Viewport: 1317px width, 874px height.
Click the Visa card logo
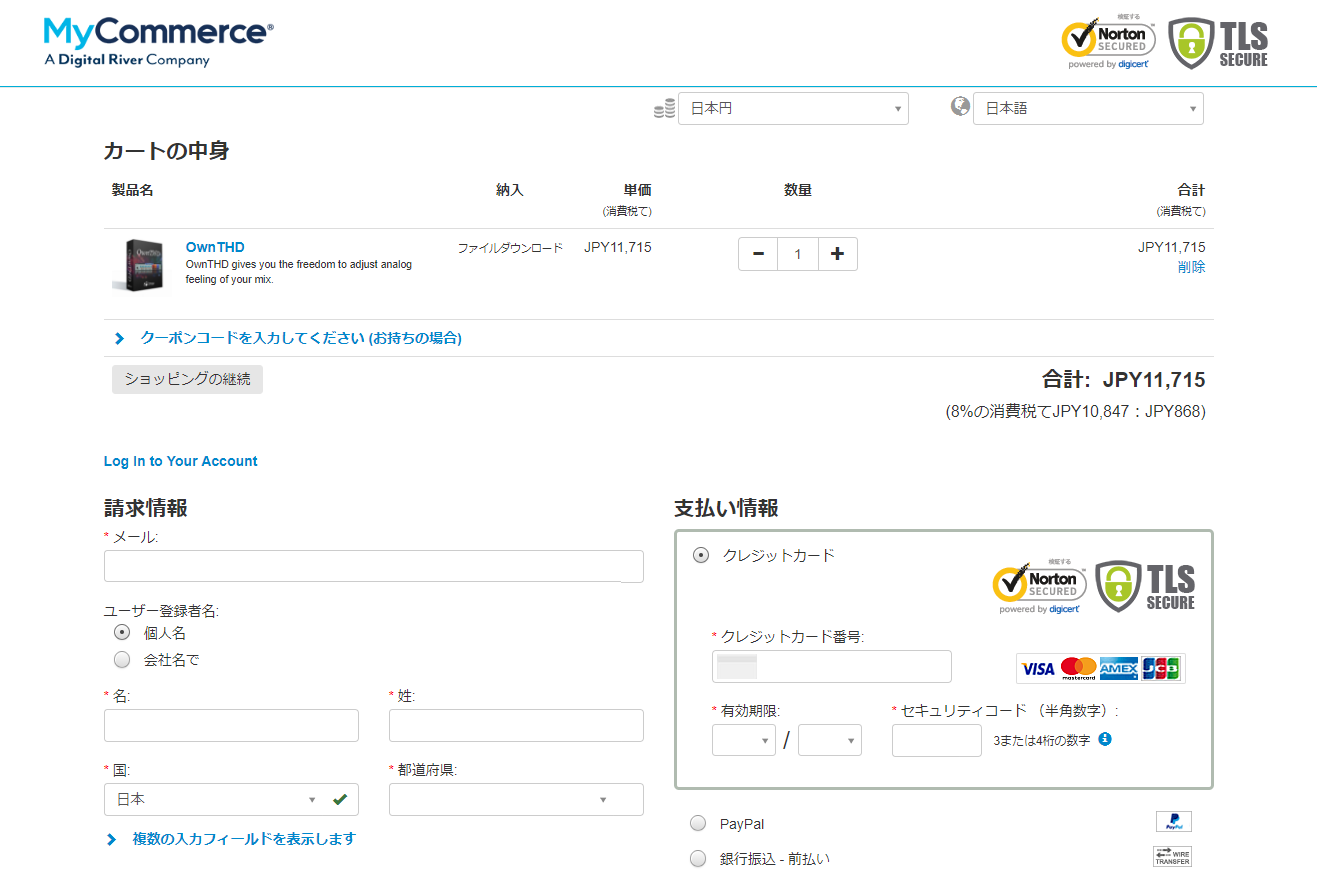tap(1038, 668)
